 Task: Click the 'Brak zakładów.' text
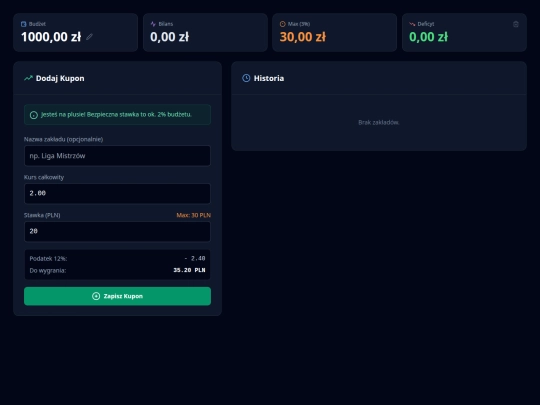pyautogui.click(x=379, y=122)
